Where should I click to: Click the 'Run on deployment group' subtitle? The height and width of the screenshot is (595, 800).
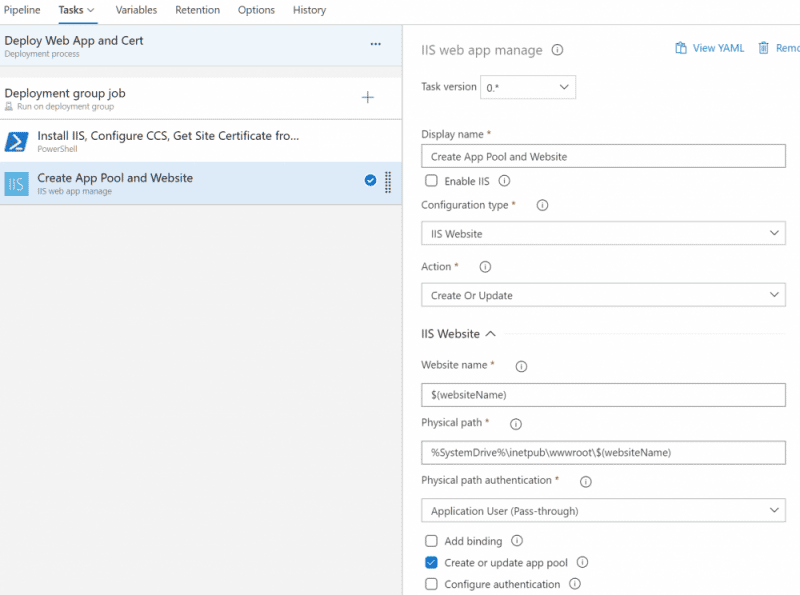[x=65, y=107]
